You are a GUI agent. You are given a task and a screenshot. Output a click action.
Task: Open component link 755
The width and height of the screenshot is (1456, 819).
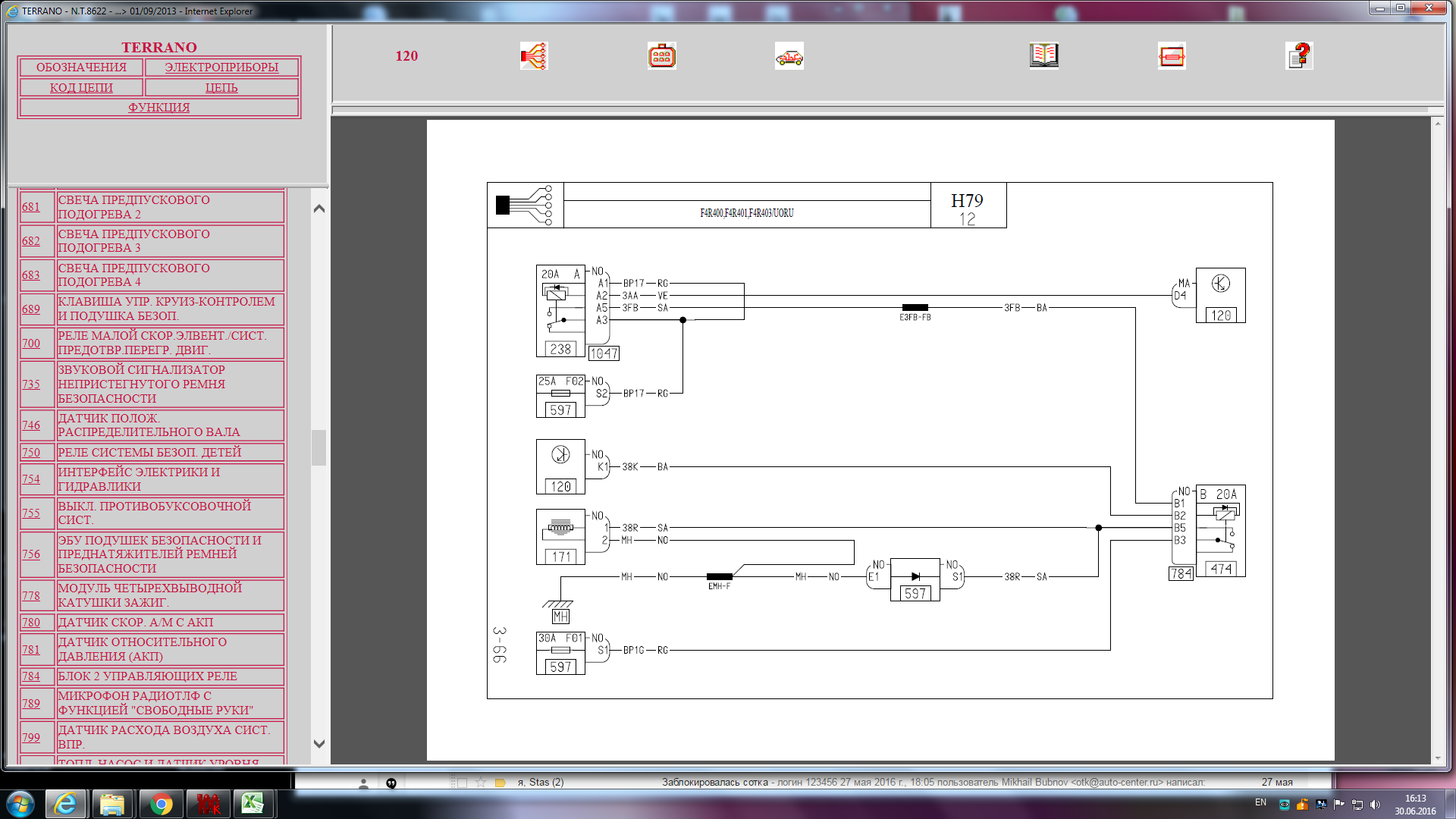31,513
